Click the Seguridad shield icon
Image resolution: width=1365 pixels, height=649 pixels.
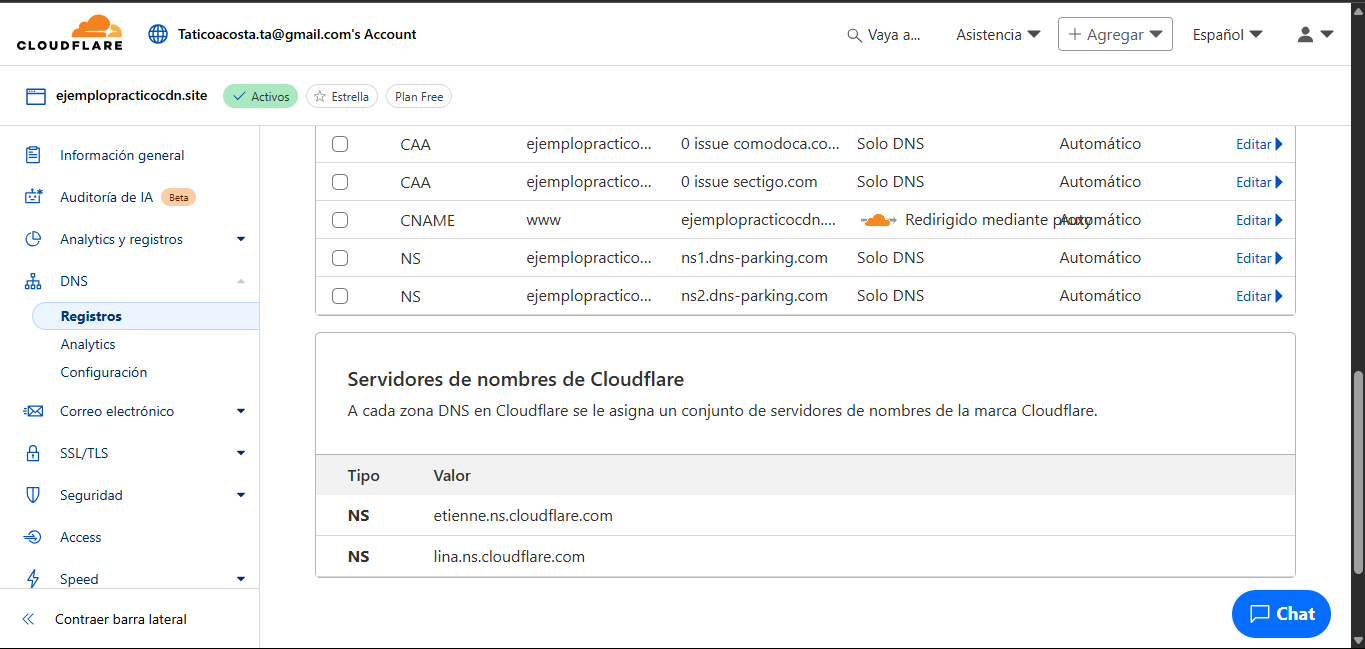(x=33, y=495)
